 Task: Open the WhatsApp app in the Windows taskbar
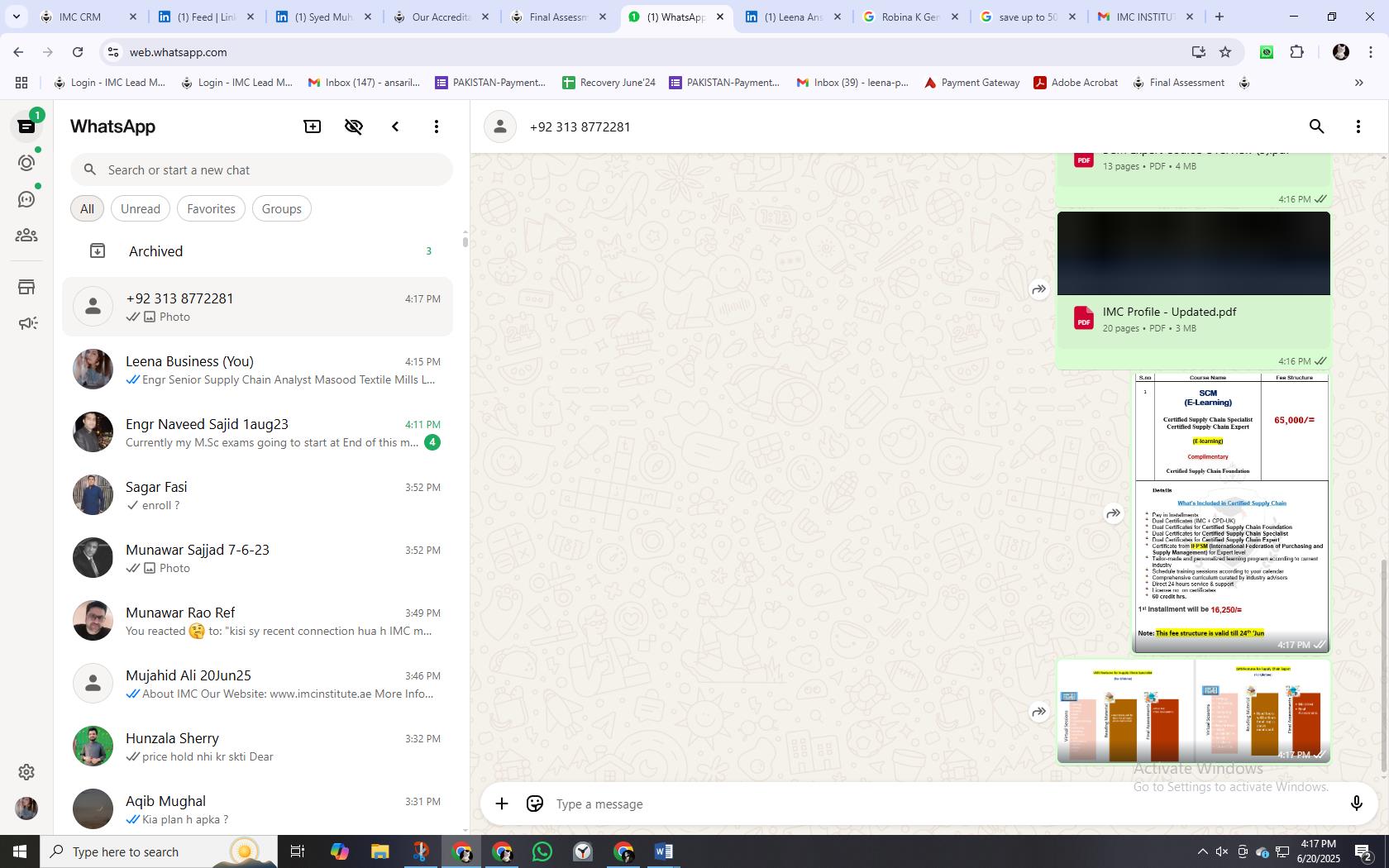pyautogui.click(x=542, y=851)
